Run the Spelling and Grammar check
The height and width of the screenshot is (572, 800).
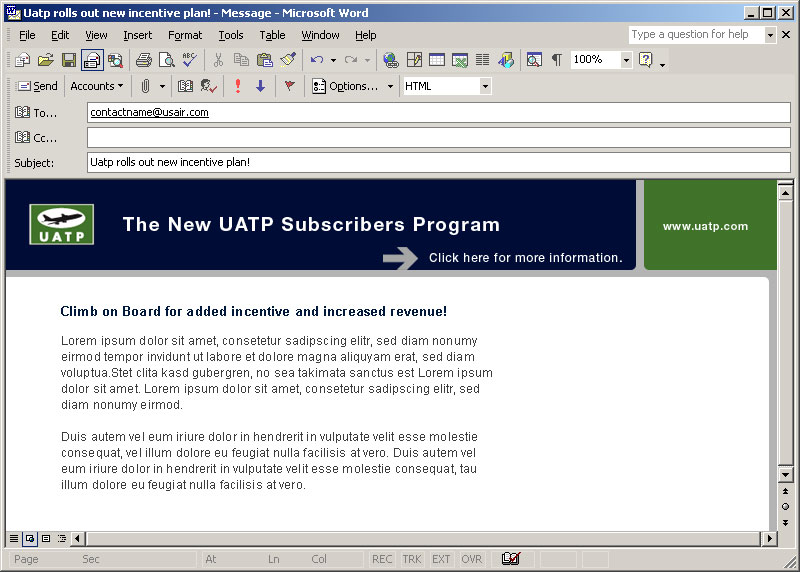(189, 60)
